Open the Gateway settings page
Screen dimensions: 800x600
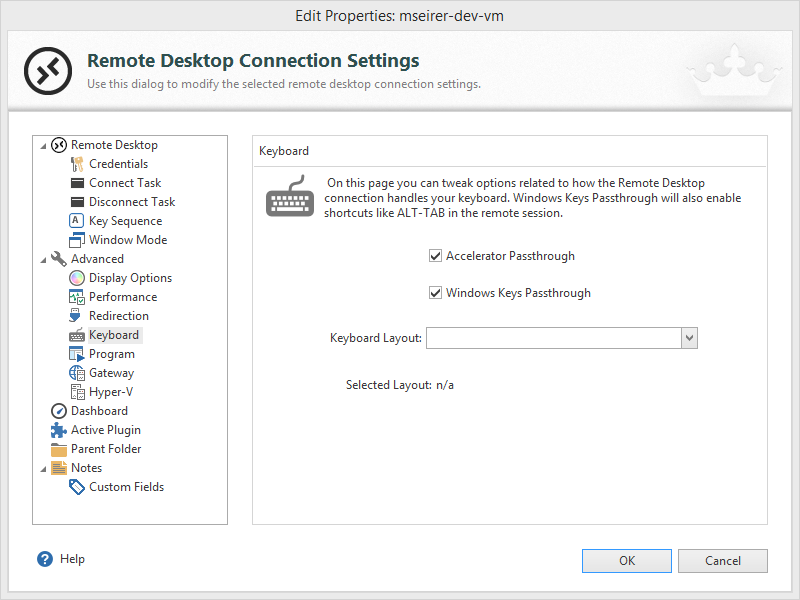(111, 373)
